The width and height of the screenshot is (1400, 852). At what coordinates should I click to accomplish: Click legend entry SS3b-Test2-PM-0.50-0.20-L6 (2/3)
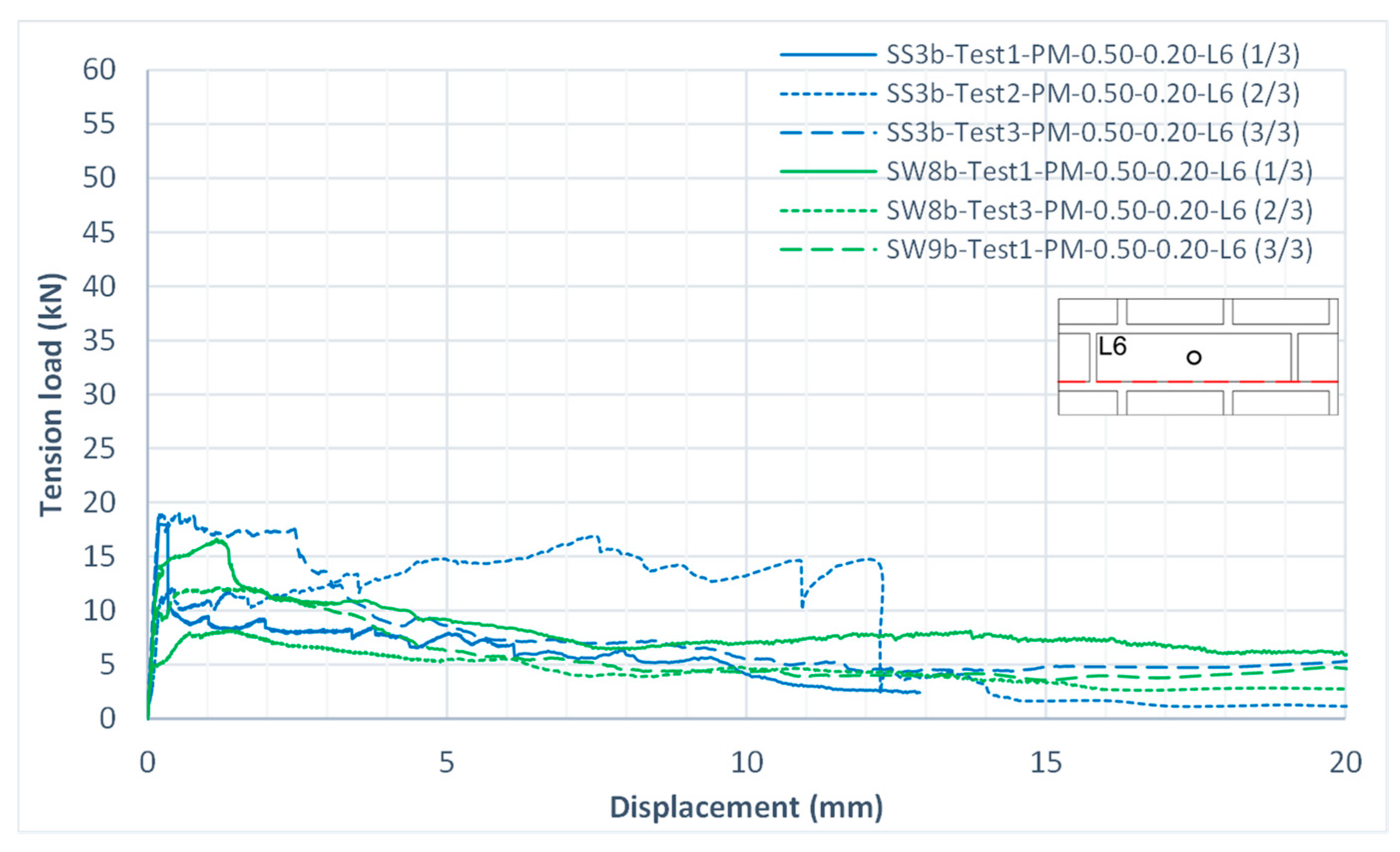pyautogui.click(x=1093, y=94)
